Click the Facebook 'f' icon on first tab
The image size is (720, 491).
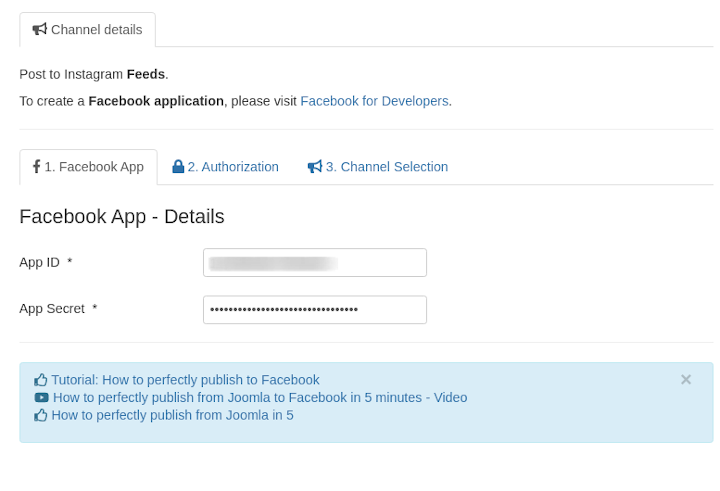36,166
